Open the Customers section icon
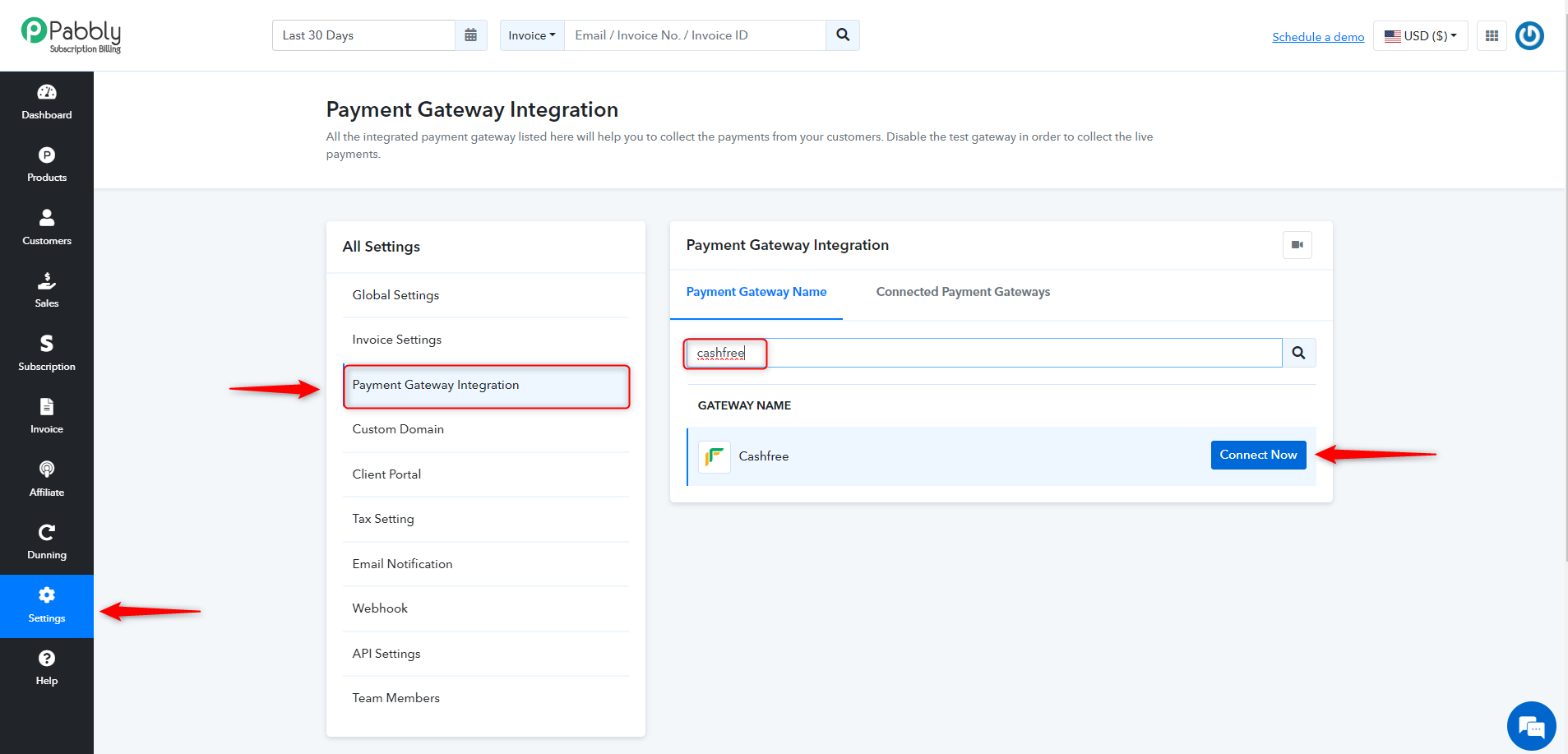1568x754 pixels. (47, 218)
